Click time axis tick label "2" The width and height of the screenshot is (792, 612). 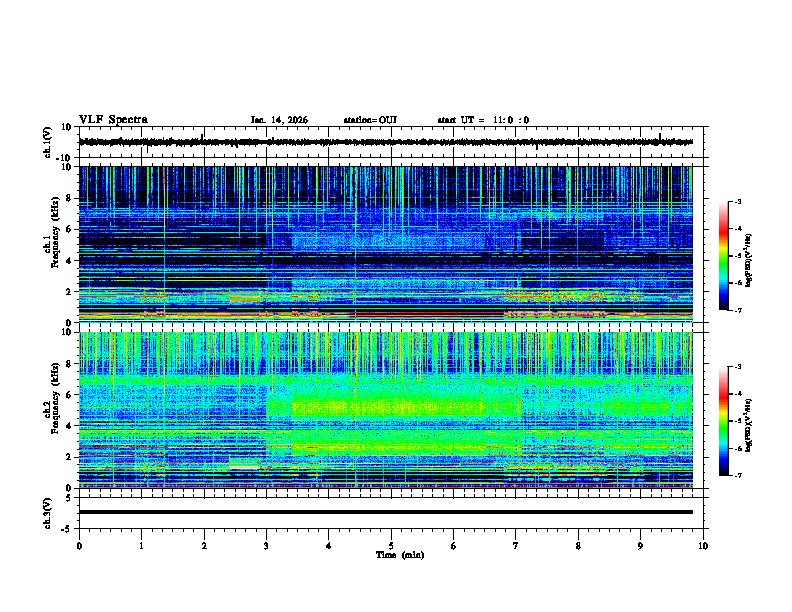[204, 546]
